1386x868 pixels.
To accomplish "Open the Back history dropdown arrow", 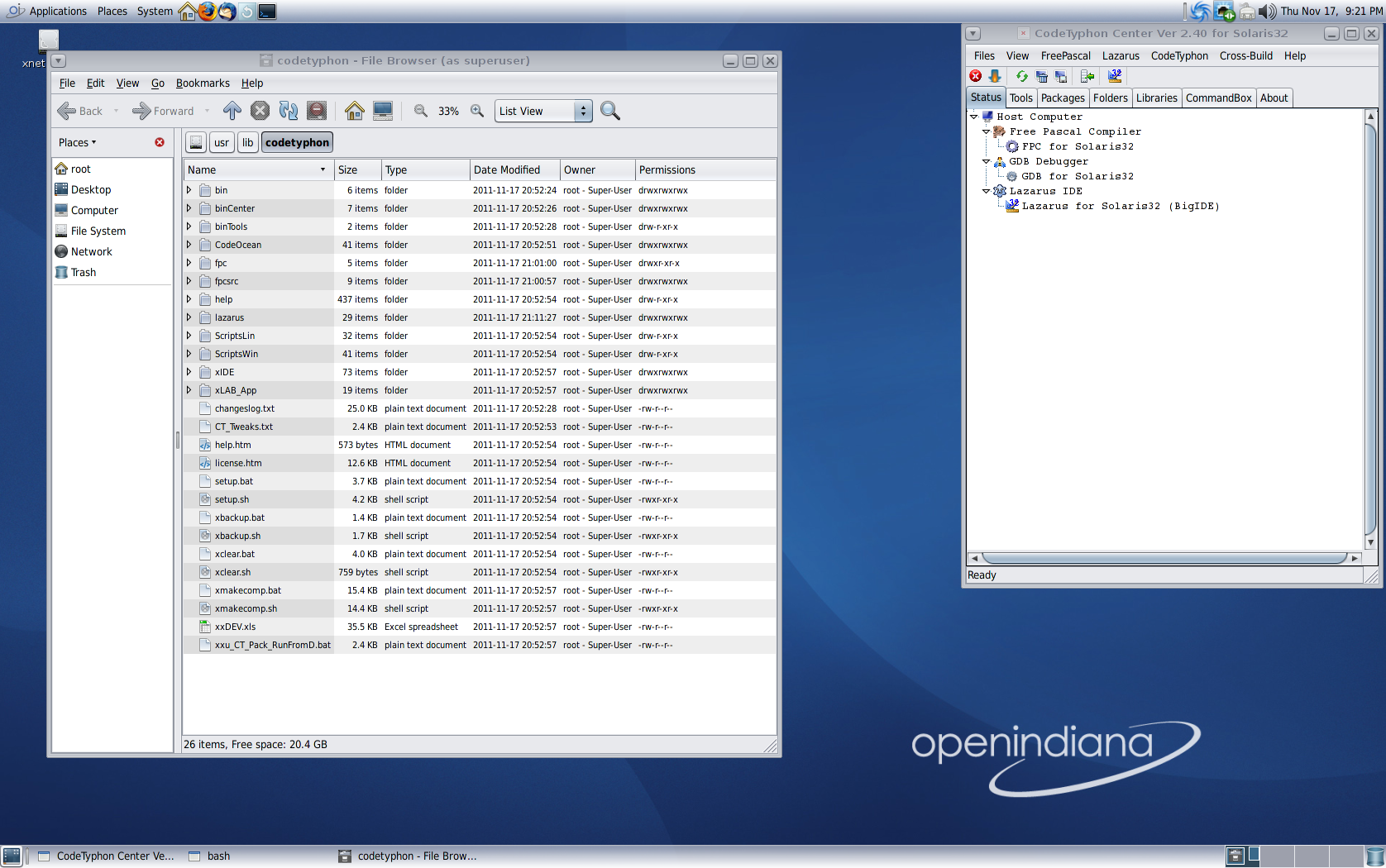I will pyautogui.click(x=116, y=111).
